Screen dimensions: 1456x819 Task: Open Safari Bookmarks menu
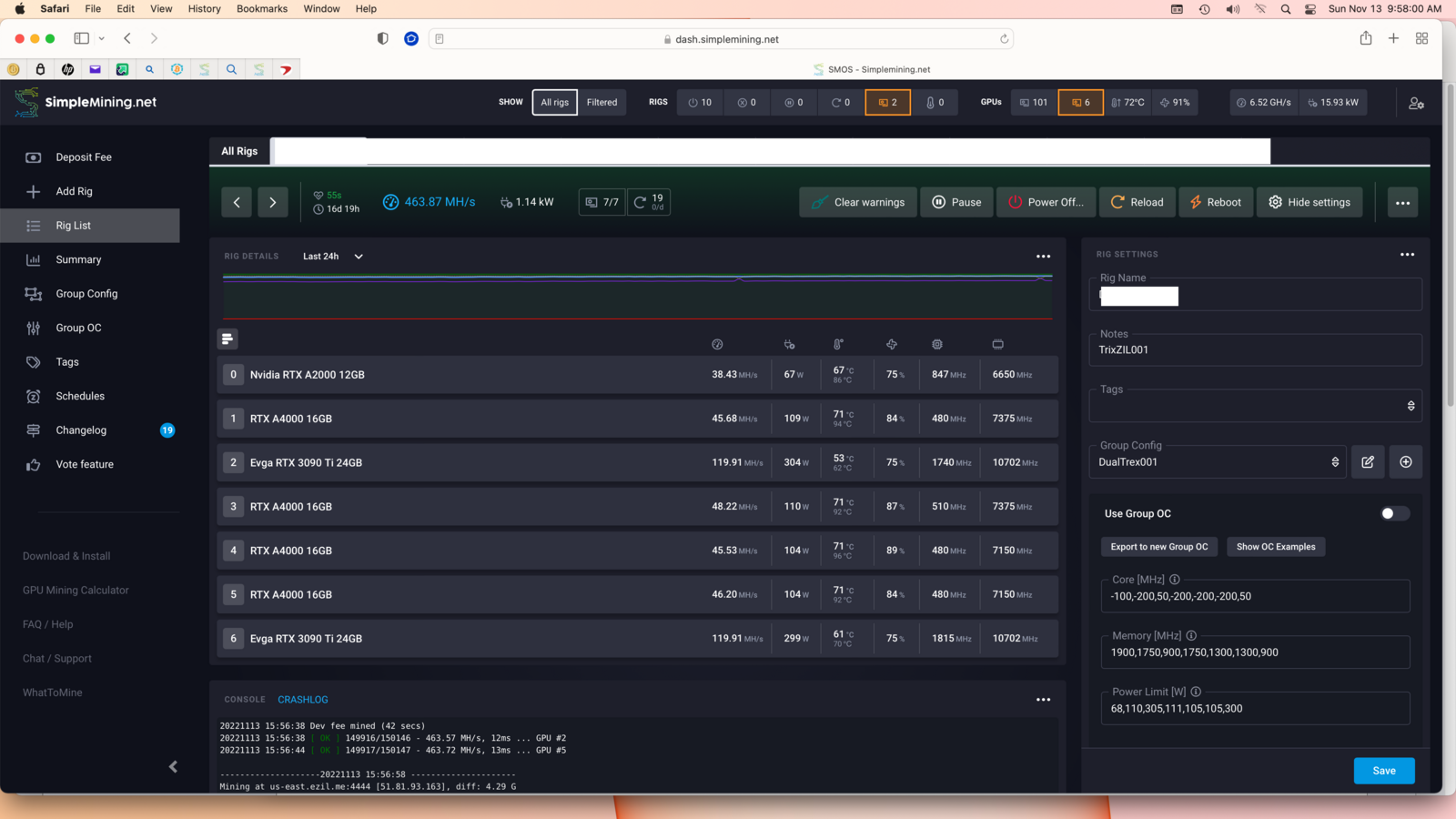click(x=262, y=8)
